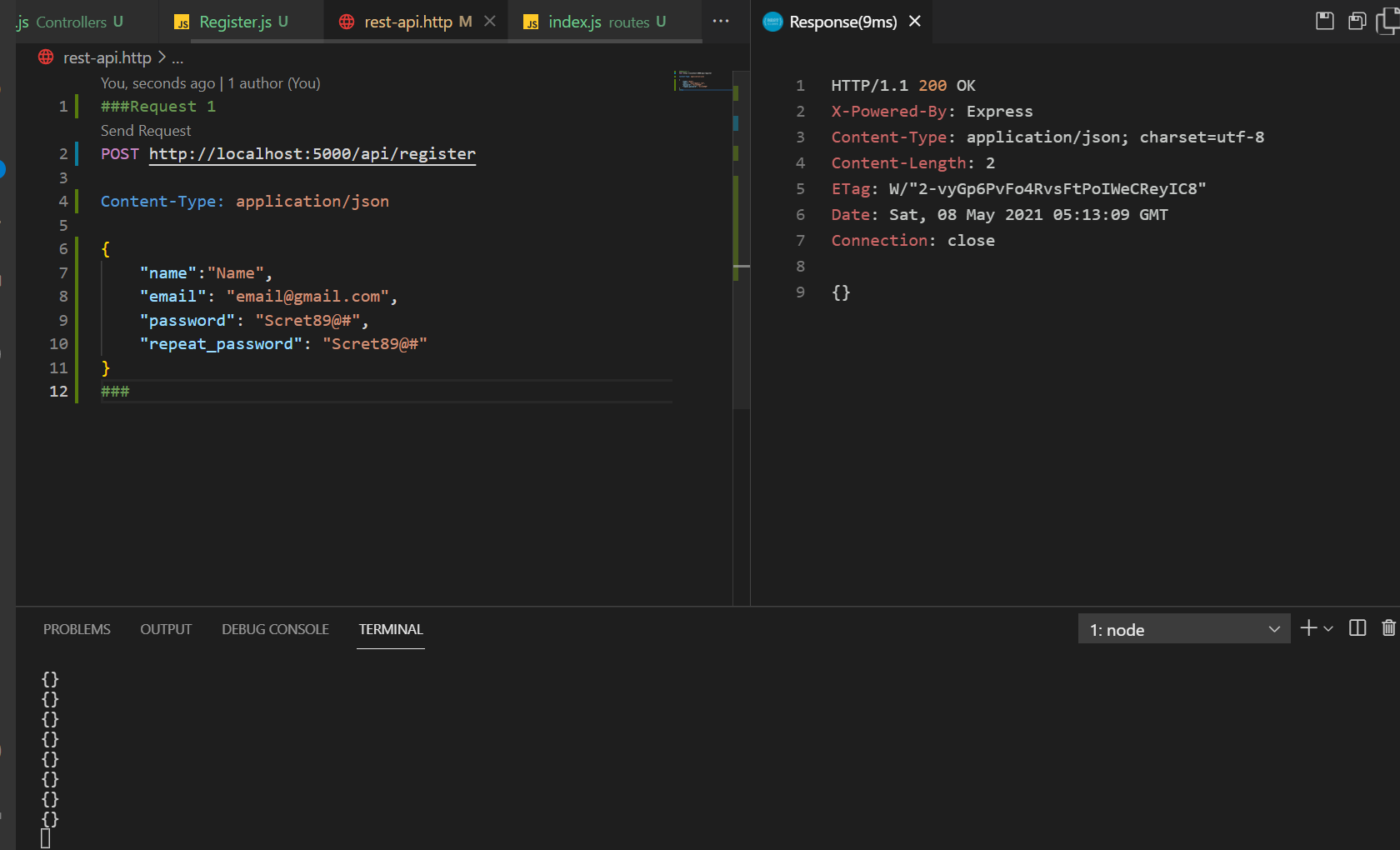Click the ETag header line in response

pos(1018,189)
